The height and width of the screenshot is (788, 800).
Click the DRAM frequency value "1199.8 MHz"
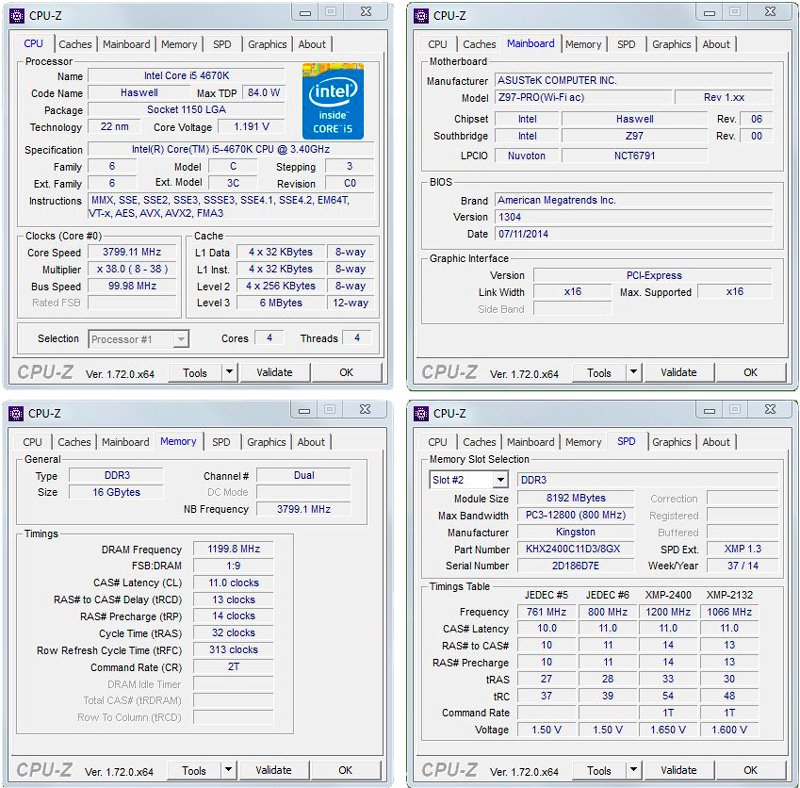[x=233, y=549]
